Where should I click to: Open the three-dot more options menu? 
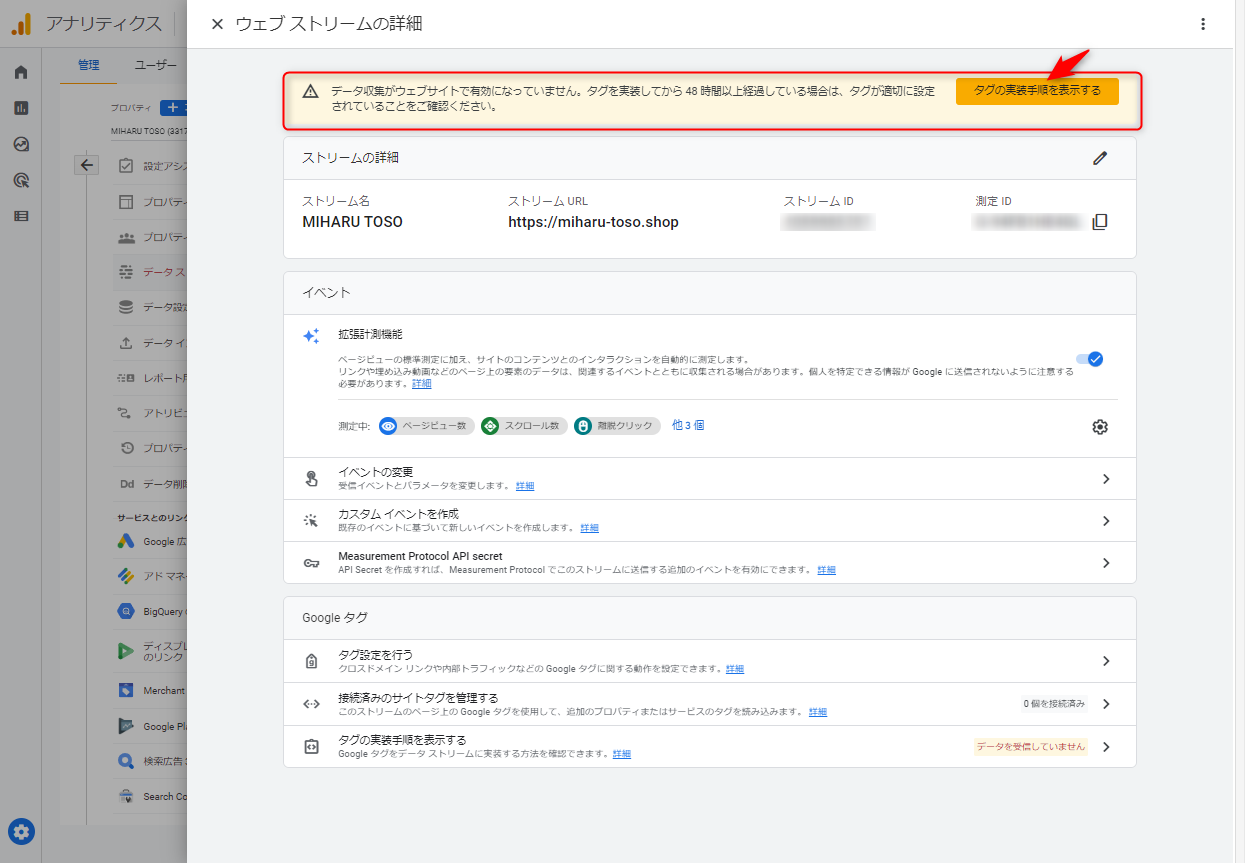click(1203, 24)
